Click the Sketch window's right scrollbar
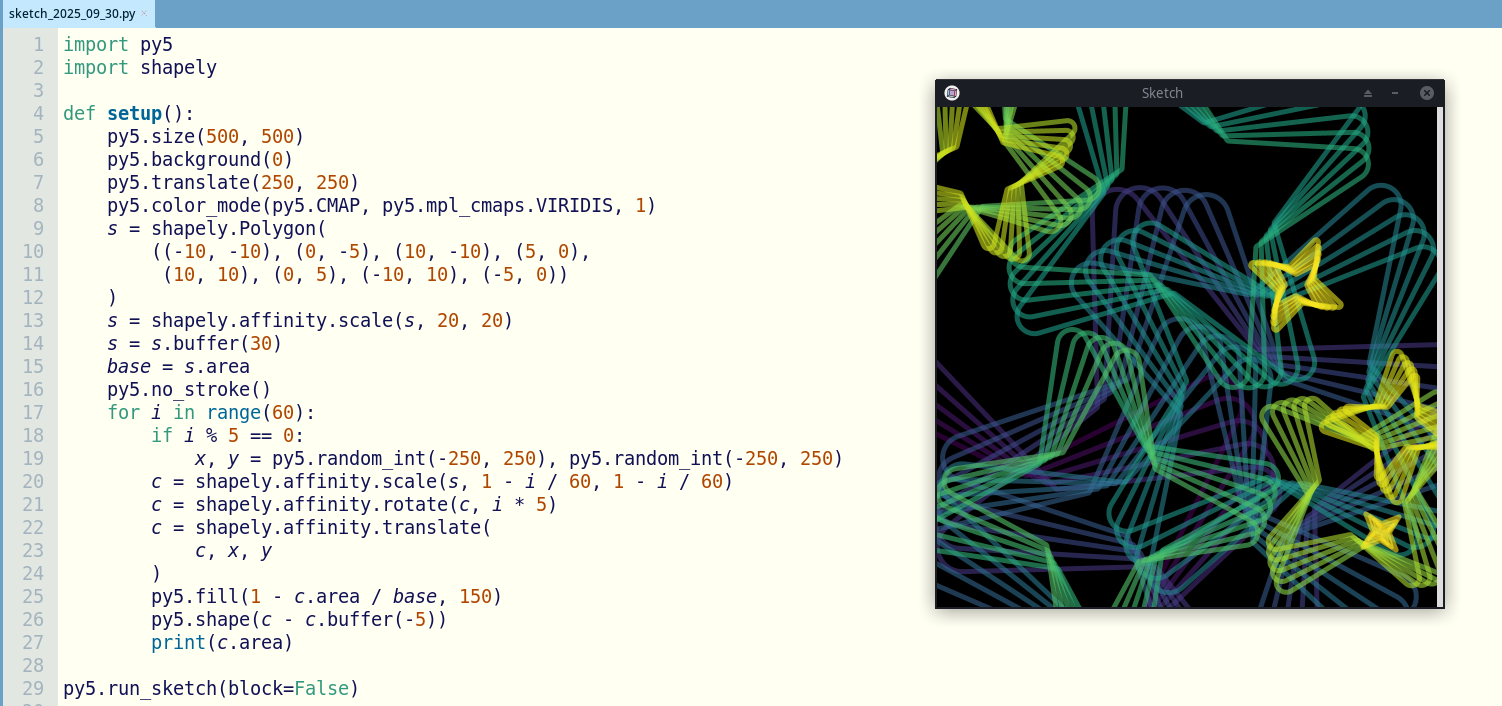This screenshot has height=706, width=1502. coord(1440,356)
